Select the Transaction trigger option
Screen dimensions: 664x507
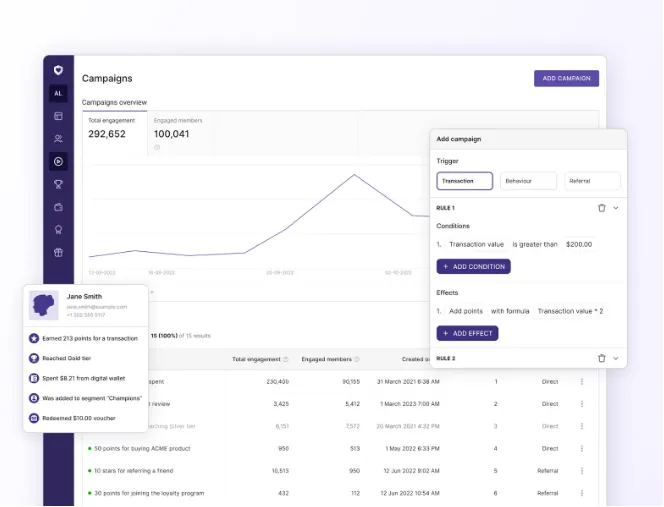465,181
